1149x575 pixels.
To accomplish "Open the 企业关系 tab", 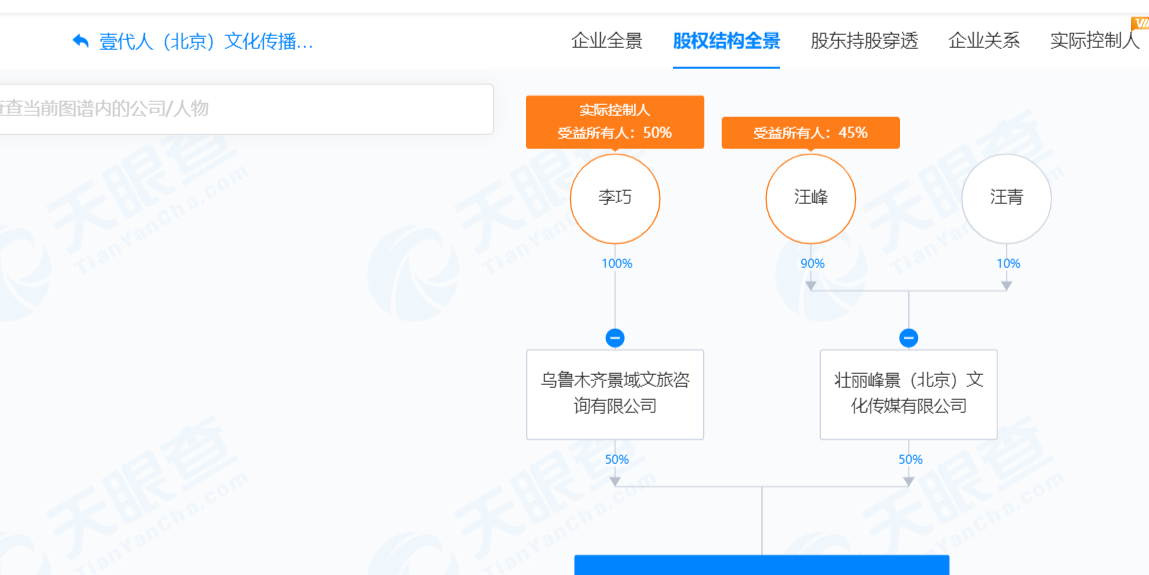I will [x=984, y=41].
